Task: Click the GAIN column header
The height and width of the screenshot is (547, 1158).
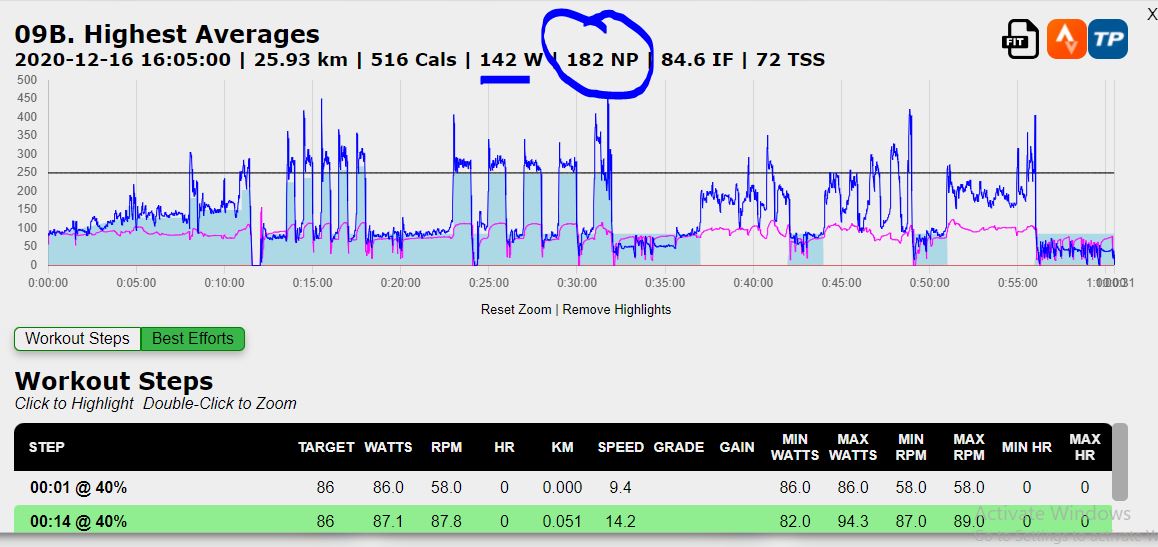Action: tap(737, 447)
